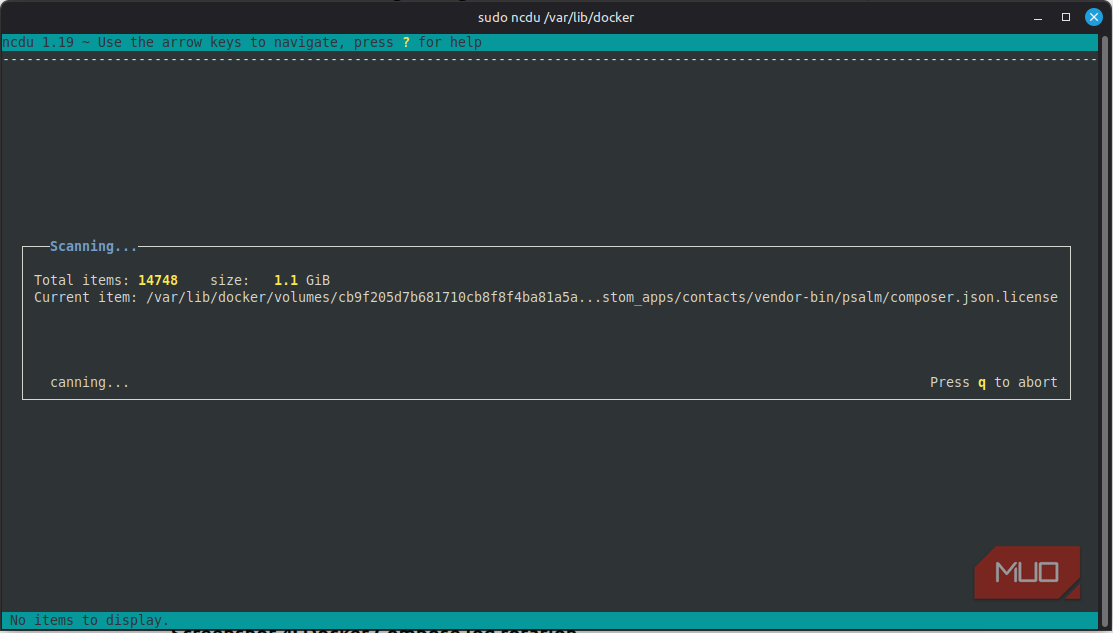The width and height of the screenshot is (1113, 633).
Task: Minimize the ncdu terminal window
Action: click(x=1038, y=17)
